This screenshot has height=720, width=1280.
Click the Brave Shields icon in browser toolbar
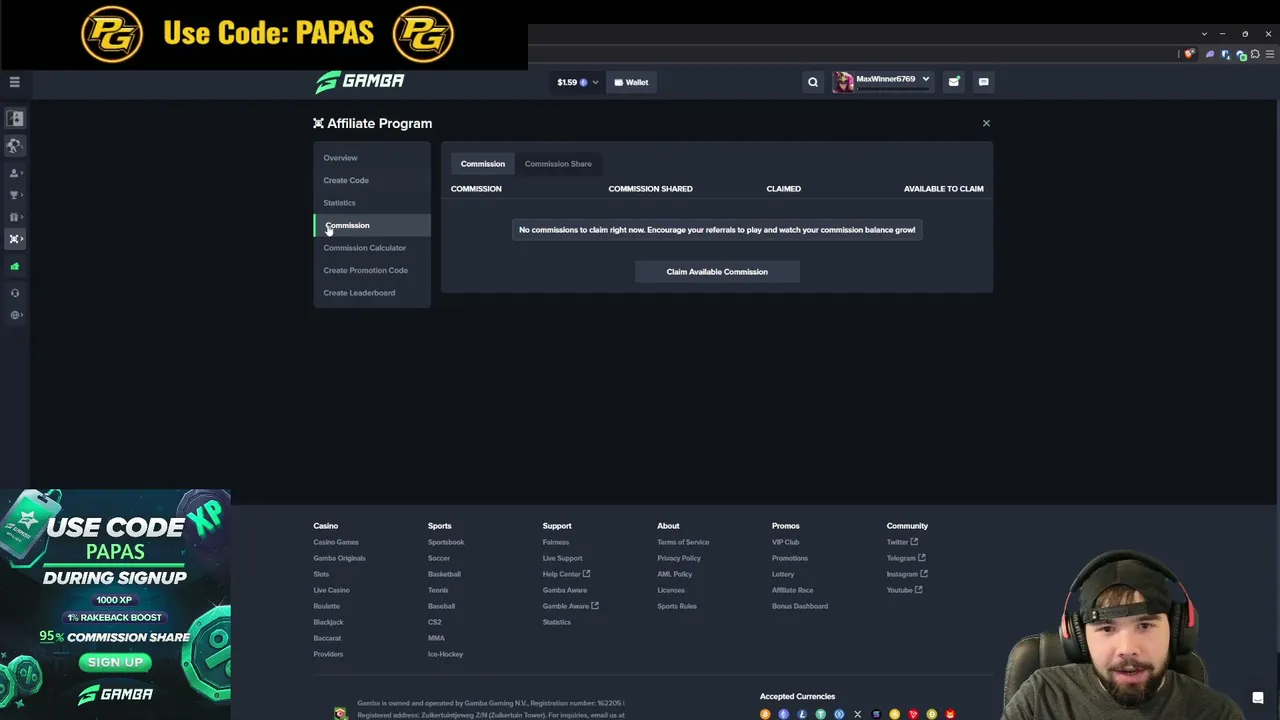(1189, 54)
